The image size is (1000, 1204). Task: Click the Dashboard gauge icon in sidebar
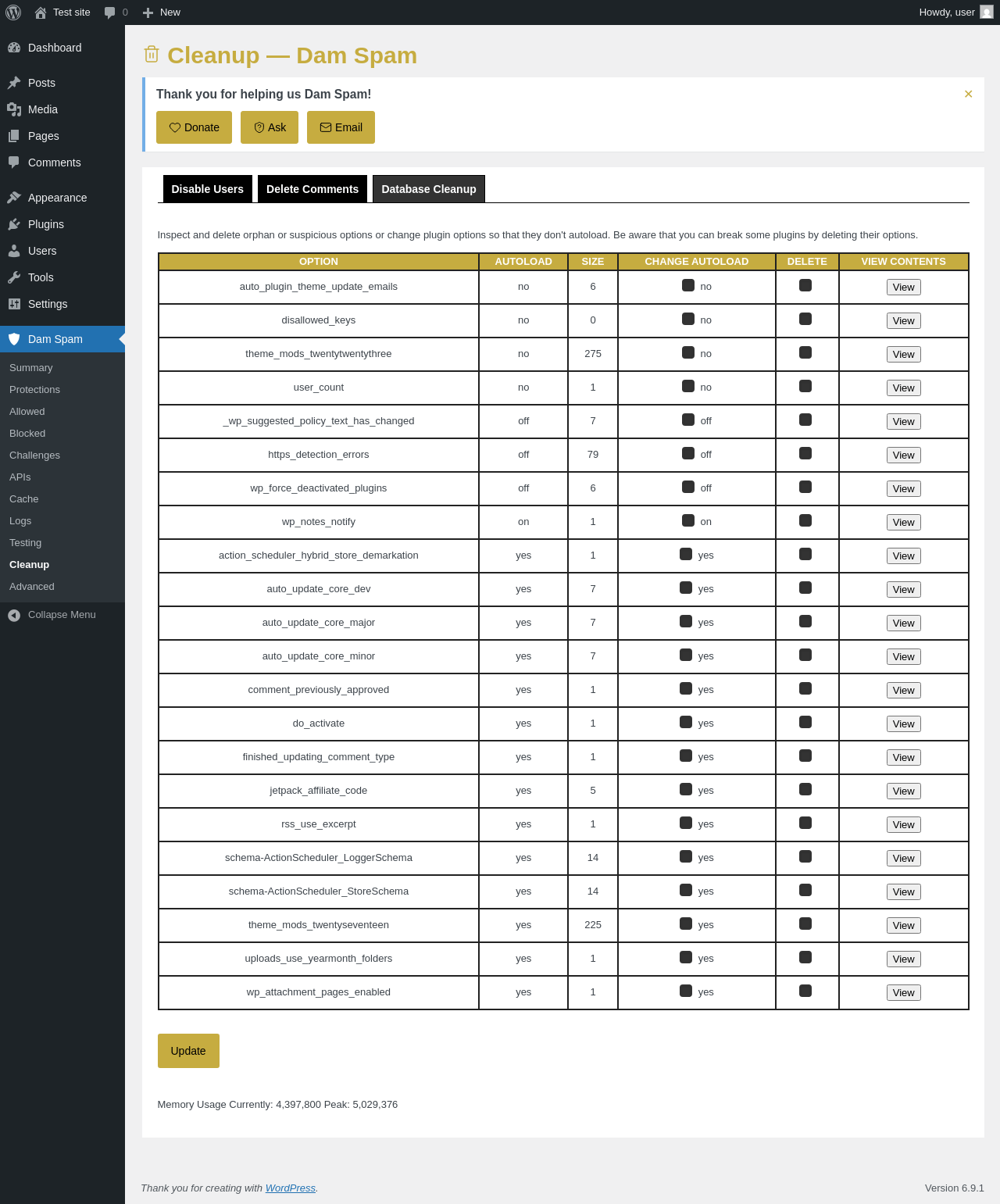click(14, 48)
